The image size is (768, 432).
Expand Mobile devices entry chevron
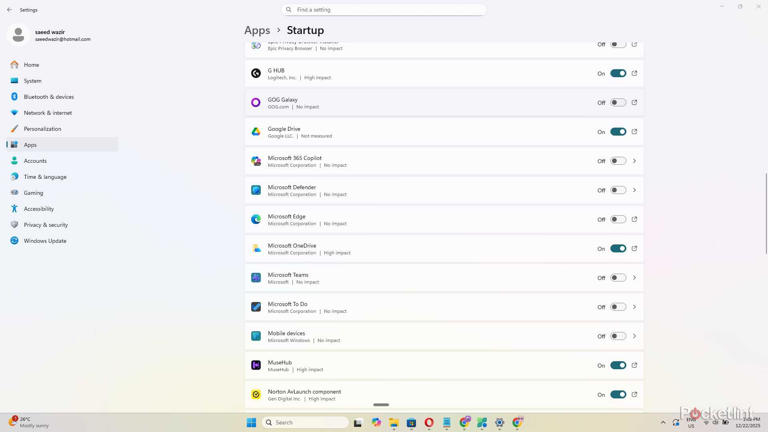[634, 336]
